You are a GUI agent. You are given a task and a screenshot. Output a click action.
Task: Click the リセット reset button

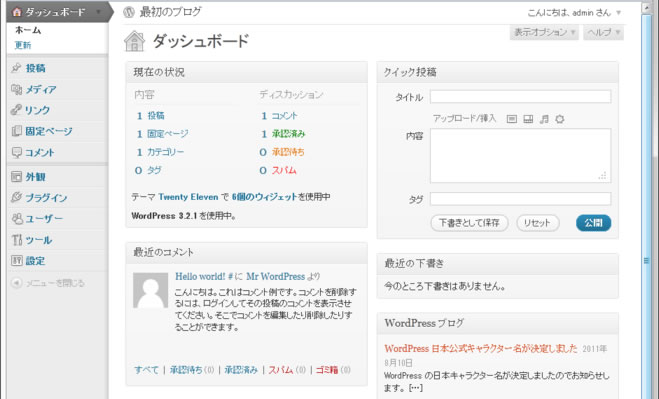point(538,223)
